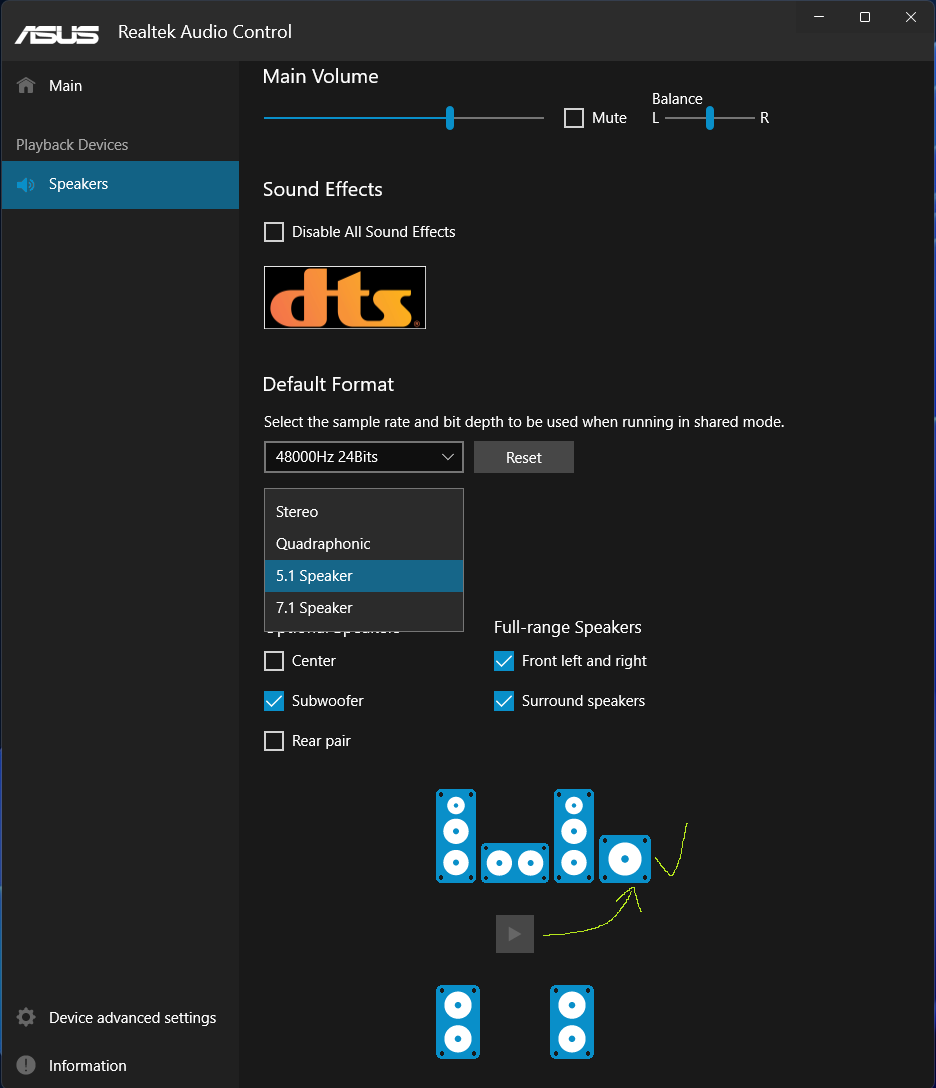Close the Realtek Audio Control window
This screenshot has width=936, height=1088.
pos(911,17)
